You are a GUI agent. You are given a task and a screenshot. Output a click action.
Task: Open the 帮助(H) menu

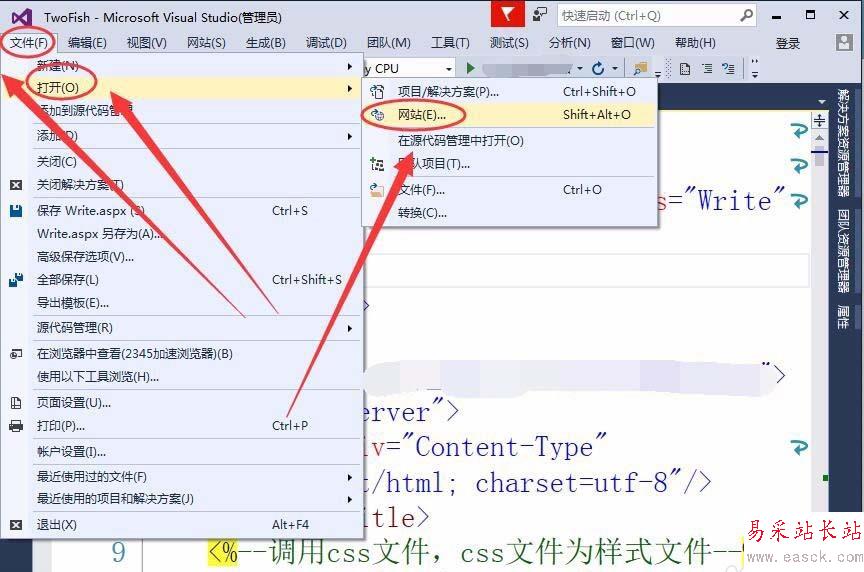(x=695, y=42)
